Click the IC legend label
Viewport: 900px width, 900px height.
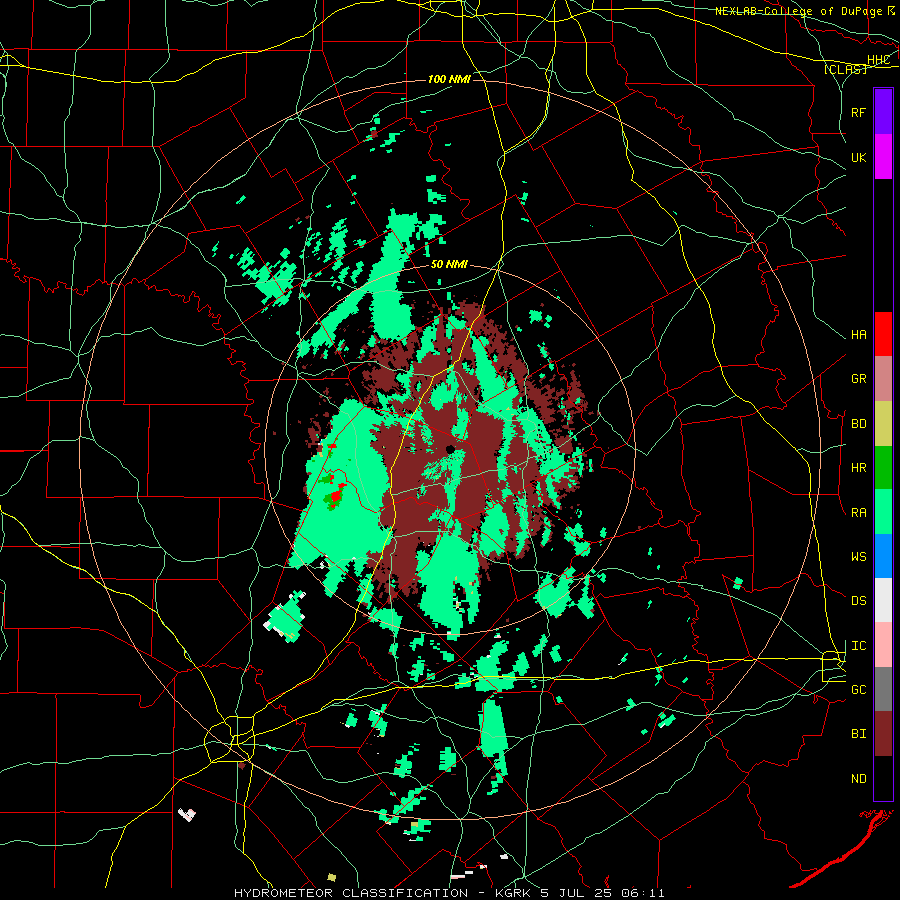click(858, 646)
